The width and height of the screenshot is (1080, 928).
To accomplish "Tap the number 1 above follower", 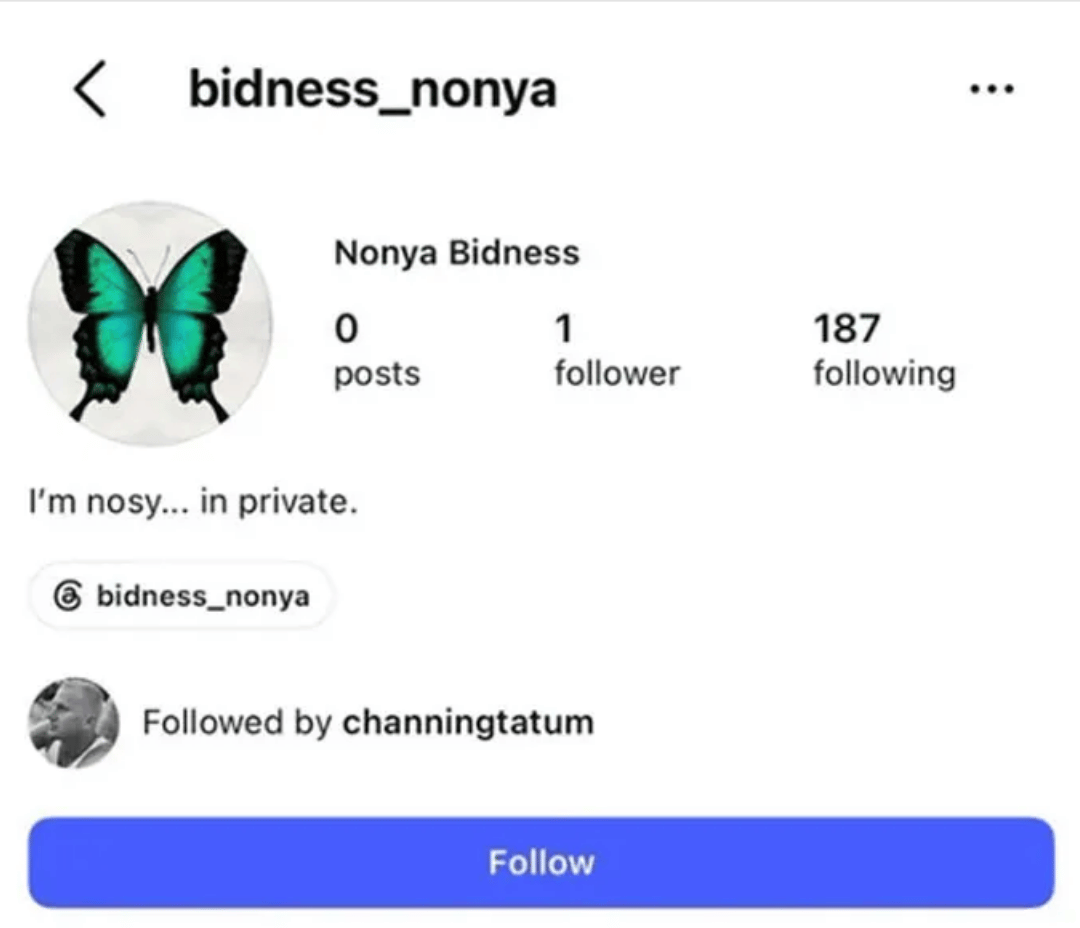I will 564,328.
